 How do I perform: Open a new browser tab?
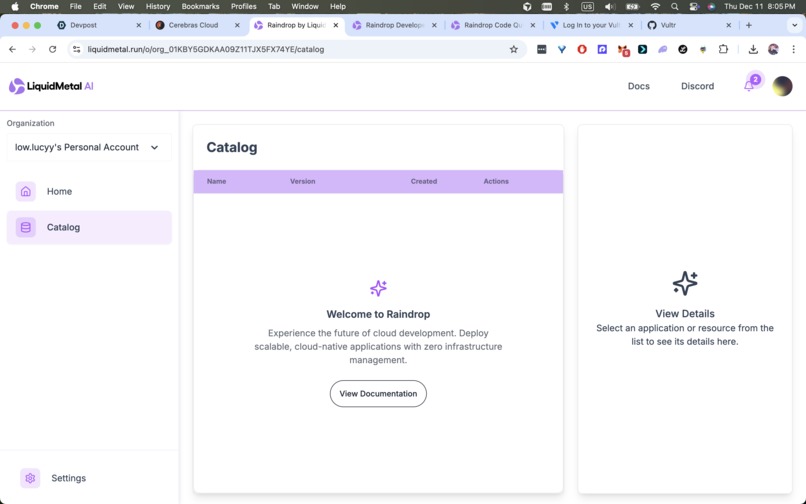tap(749, 25)
